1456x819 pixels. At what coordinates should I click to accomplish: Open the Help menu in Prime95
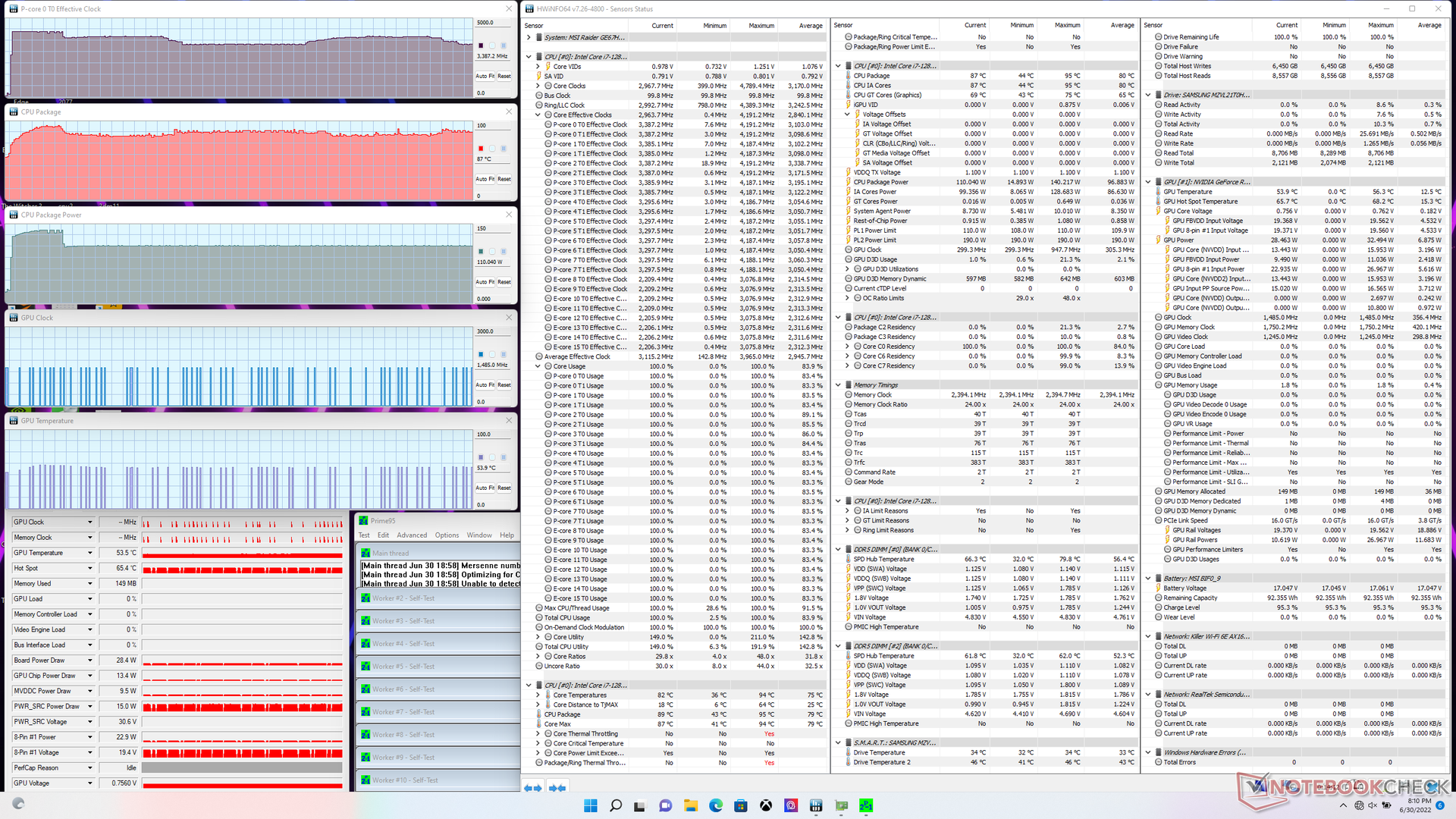click(x=507, y=535)
